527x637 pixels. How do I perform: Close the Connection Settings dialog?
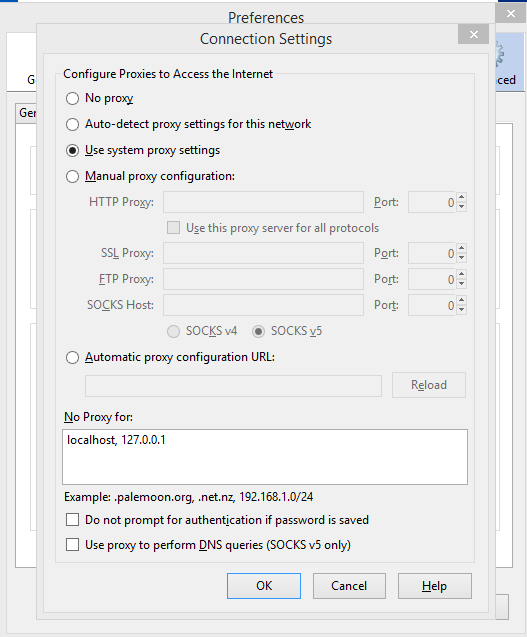473,35
